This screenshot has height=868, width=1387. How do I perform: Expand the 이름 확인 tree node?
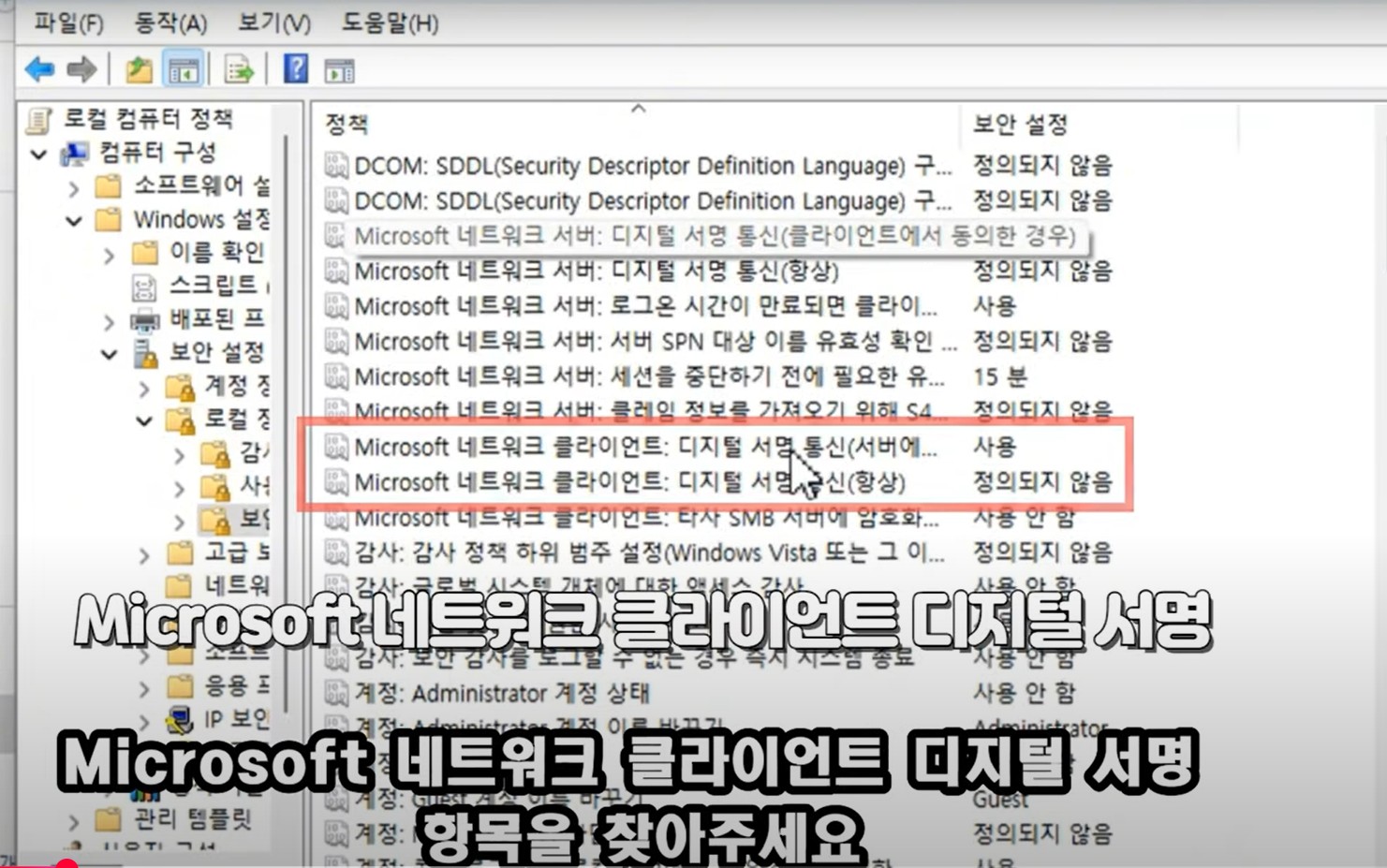tap(110, 255)
